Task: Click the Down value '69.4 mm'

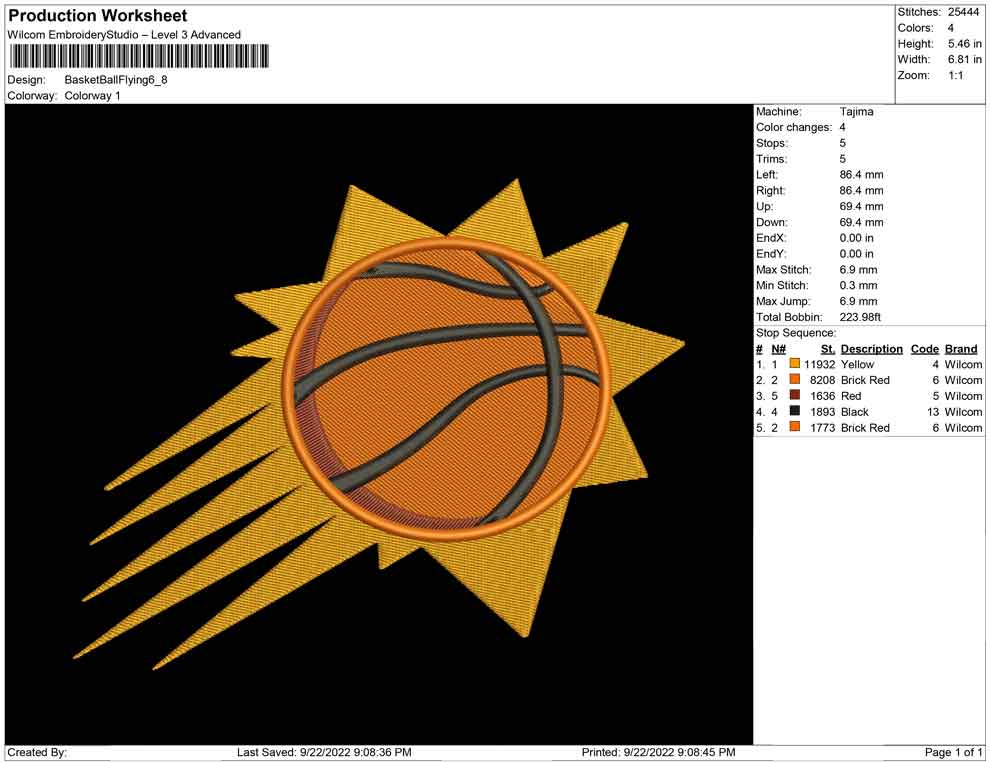Action: [861, 222]
